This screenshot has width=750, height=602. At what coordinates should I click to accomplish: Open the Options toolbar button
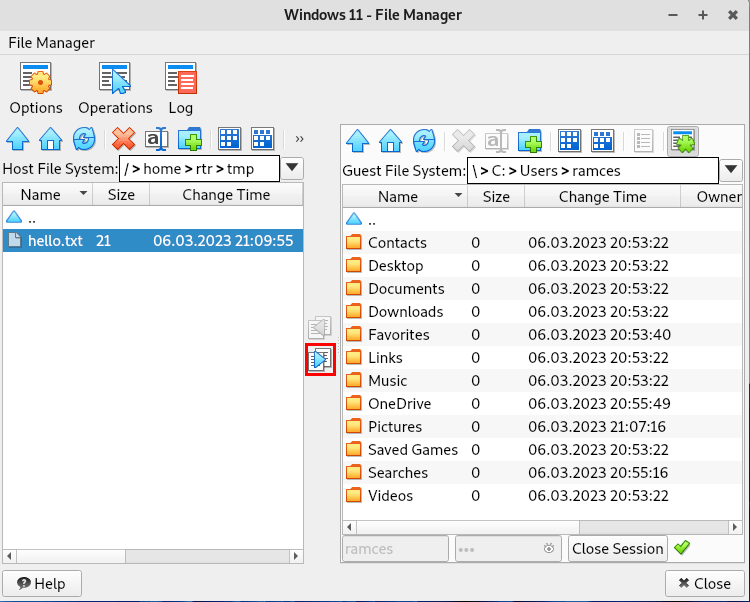point(36,88)
